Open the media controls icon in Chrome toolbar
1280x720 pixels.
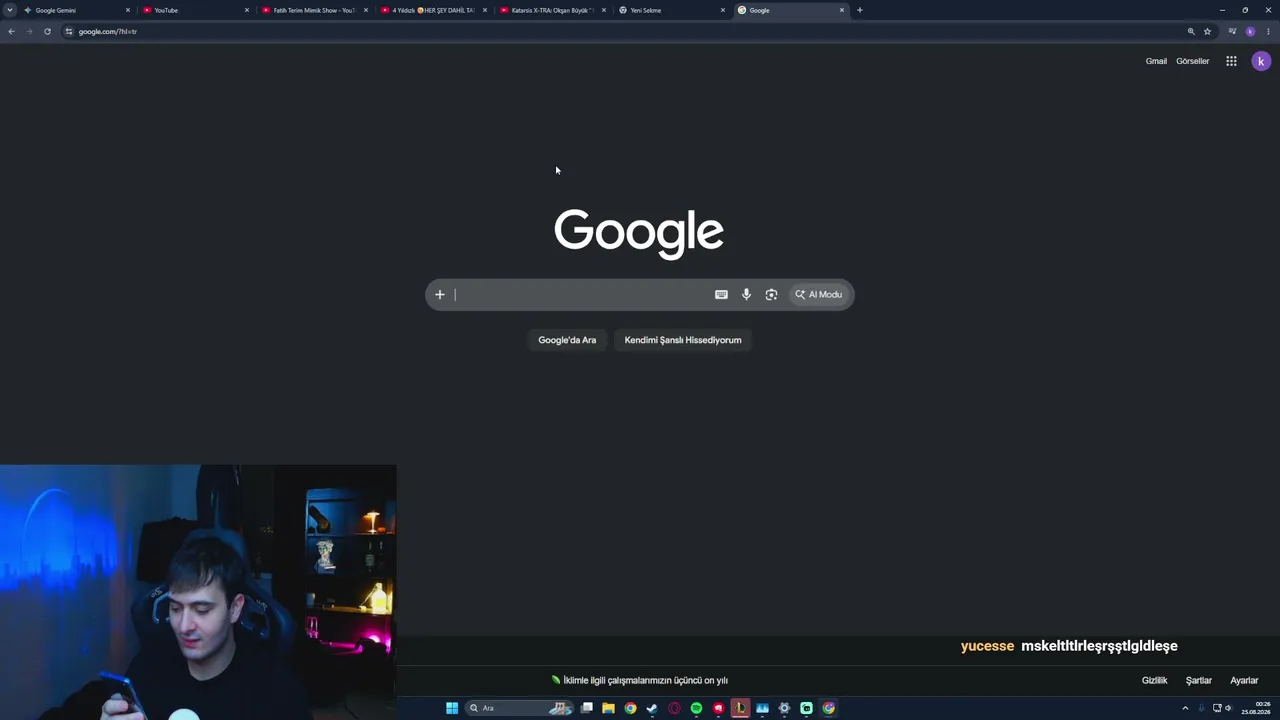tap(1232, 31)
